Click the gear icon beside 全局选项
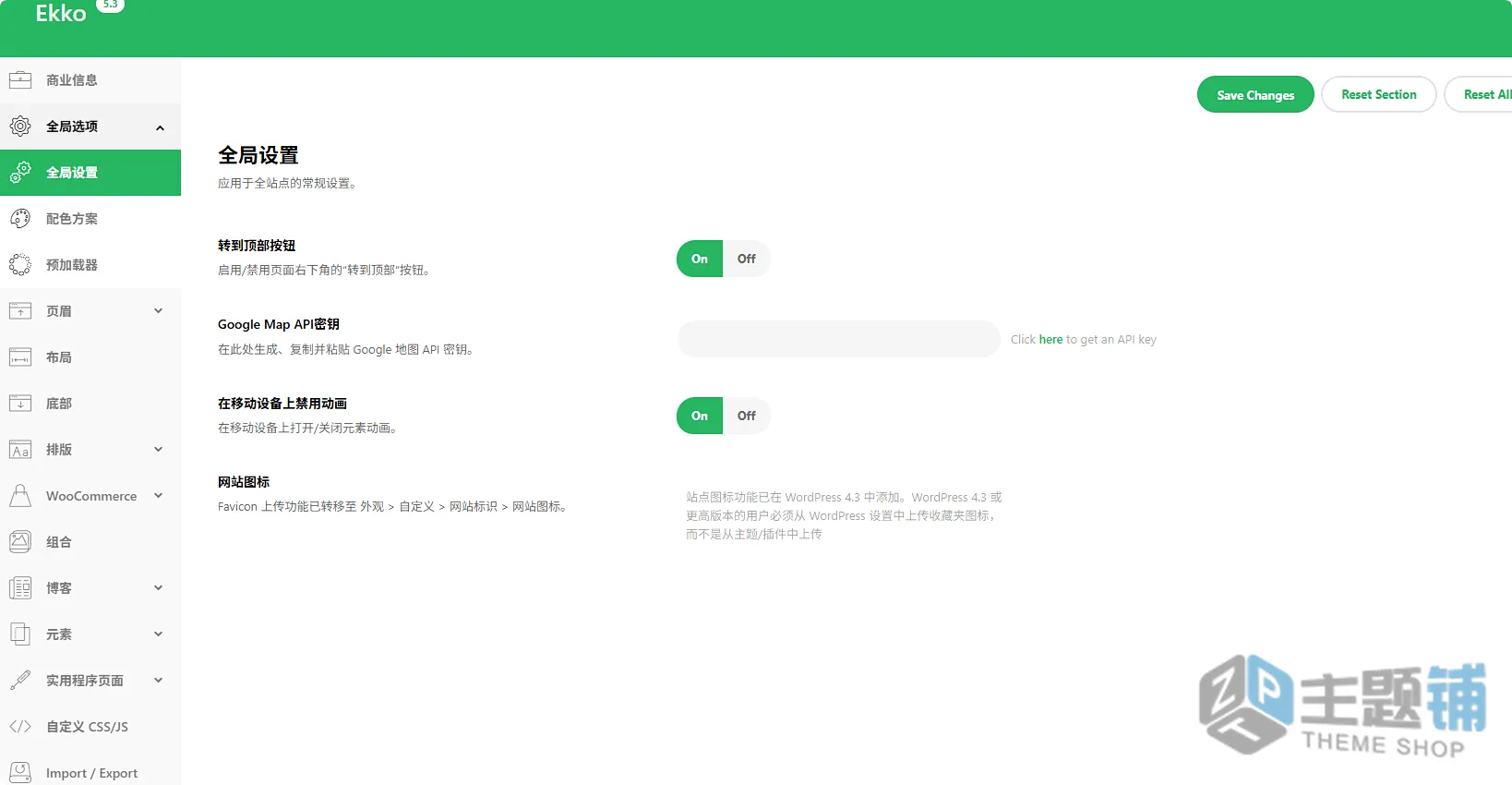 20,127
